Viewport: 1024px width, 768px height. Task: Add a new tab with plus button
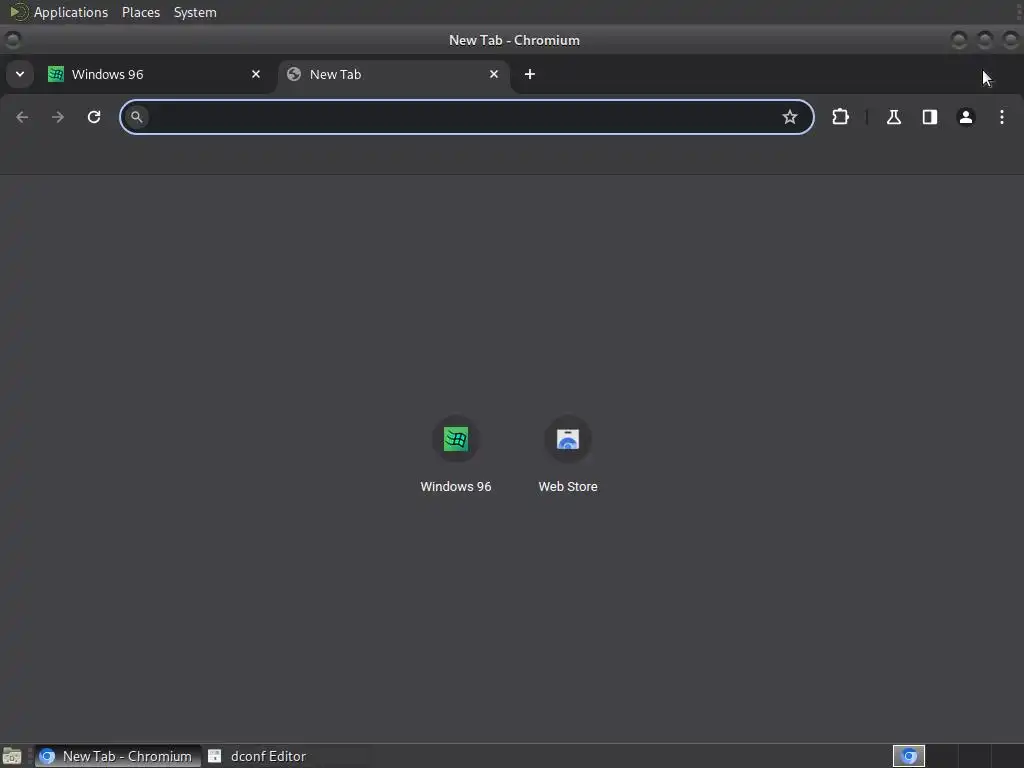[x=530, y=74]
